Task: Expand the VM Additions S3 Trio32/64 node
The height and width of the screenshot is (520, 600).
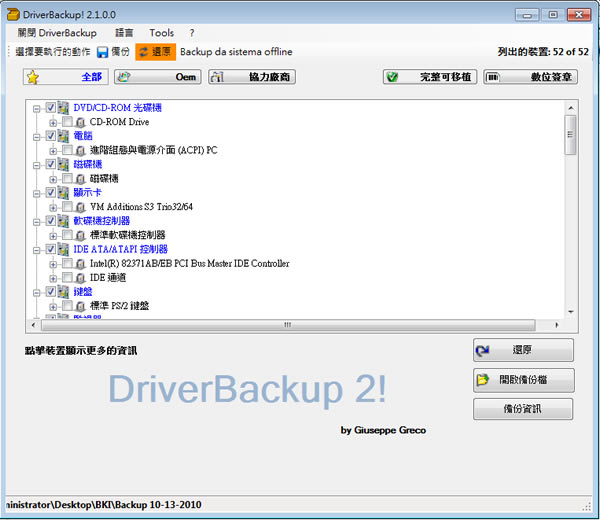Action: [53, 208]
